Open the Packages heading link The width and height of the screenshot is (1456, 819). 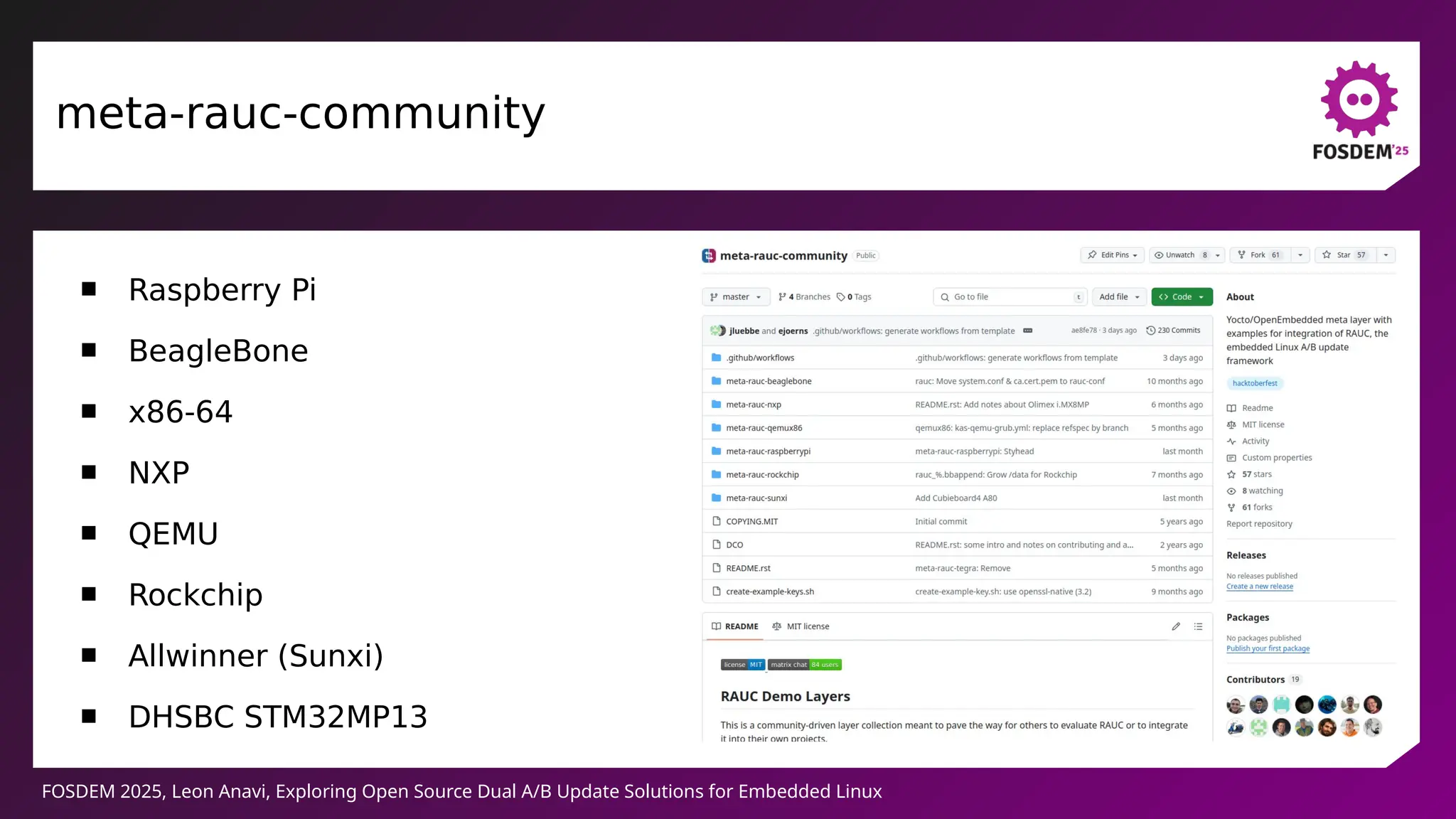point(1248,618)
